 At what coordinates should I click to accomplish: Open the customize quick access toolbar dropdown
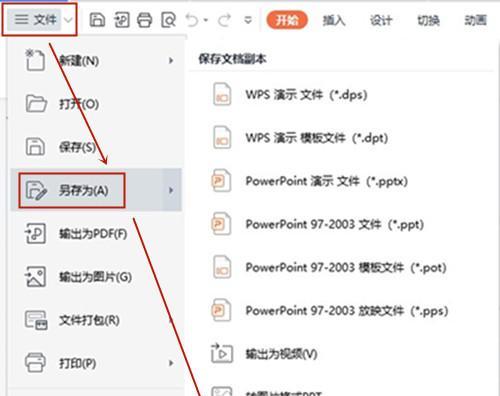pos(248,20)
